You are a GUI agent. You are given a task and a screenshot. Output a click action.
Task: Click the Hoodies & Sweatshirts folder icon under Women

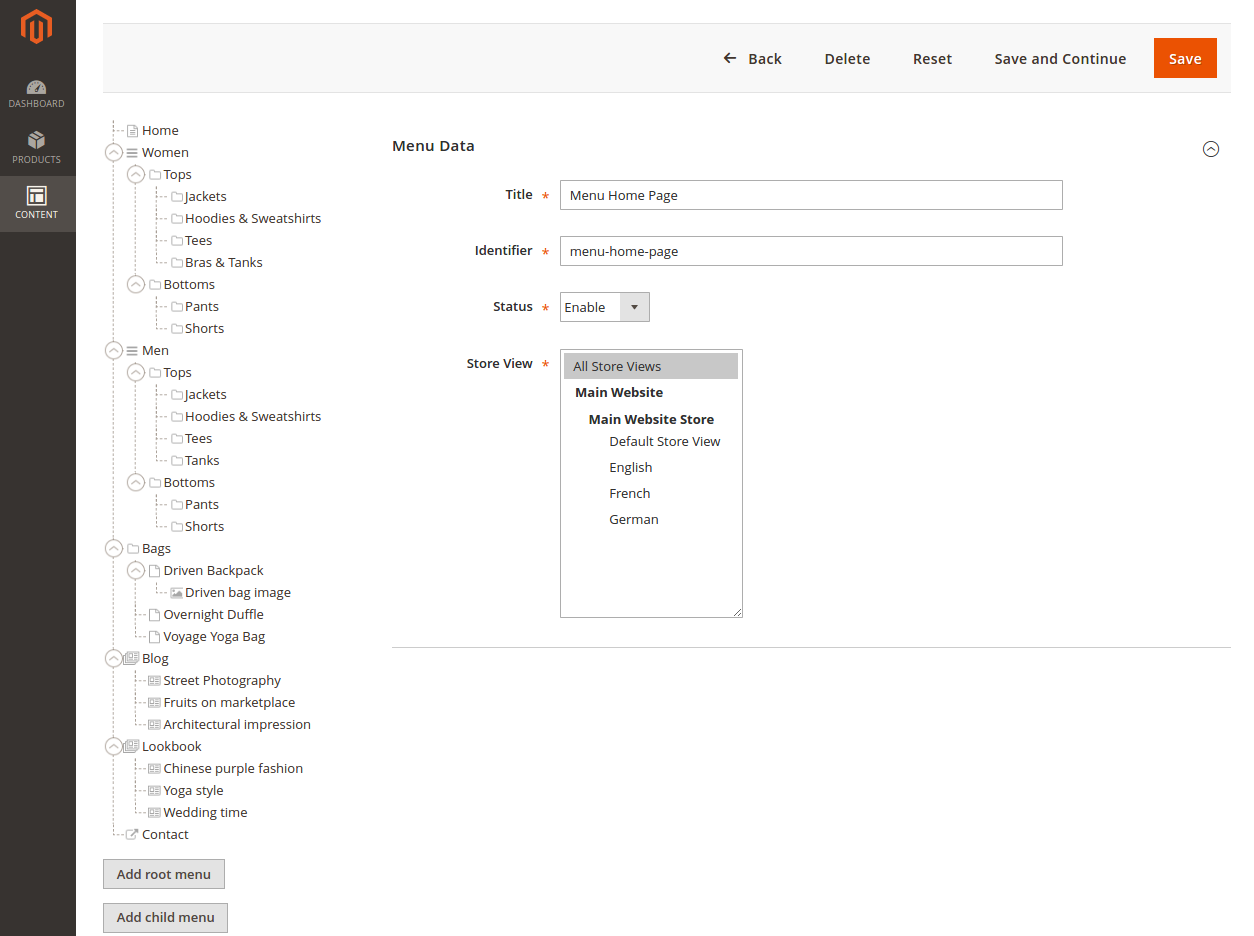(x=177, y=219)
